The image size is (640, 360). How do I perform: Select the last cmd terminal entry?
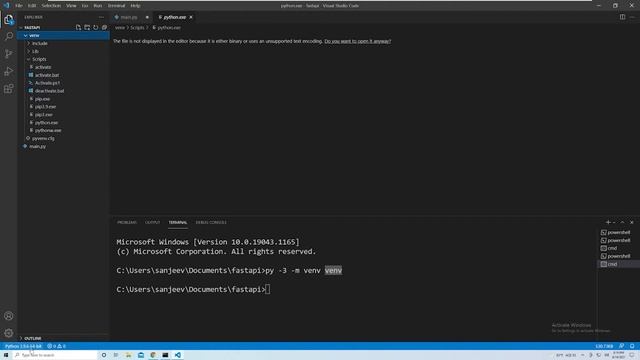618,264
